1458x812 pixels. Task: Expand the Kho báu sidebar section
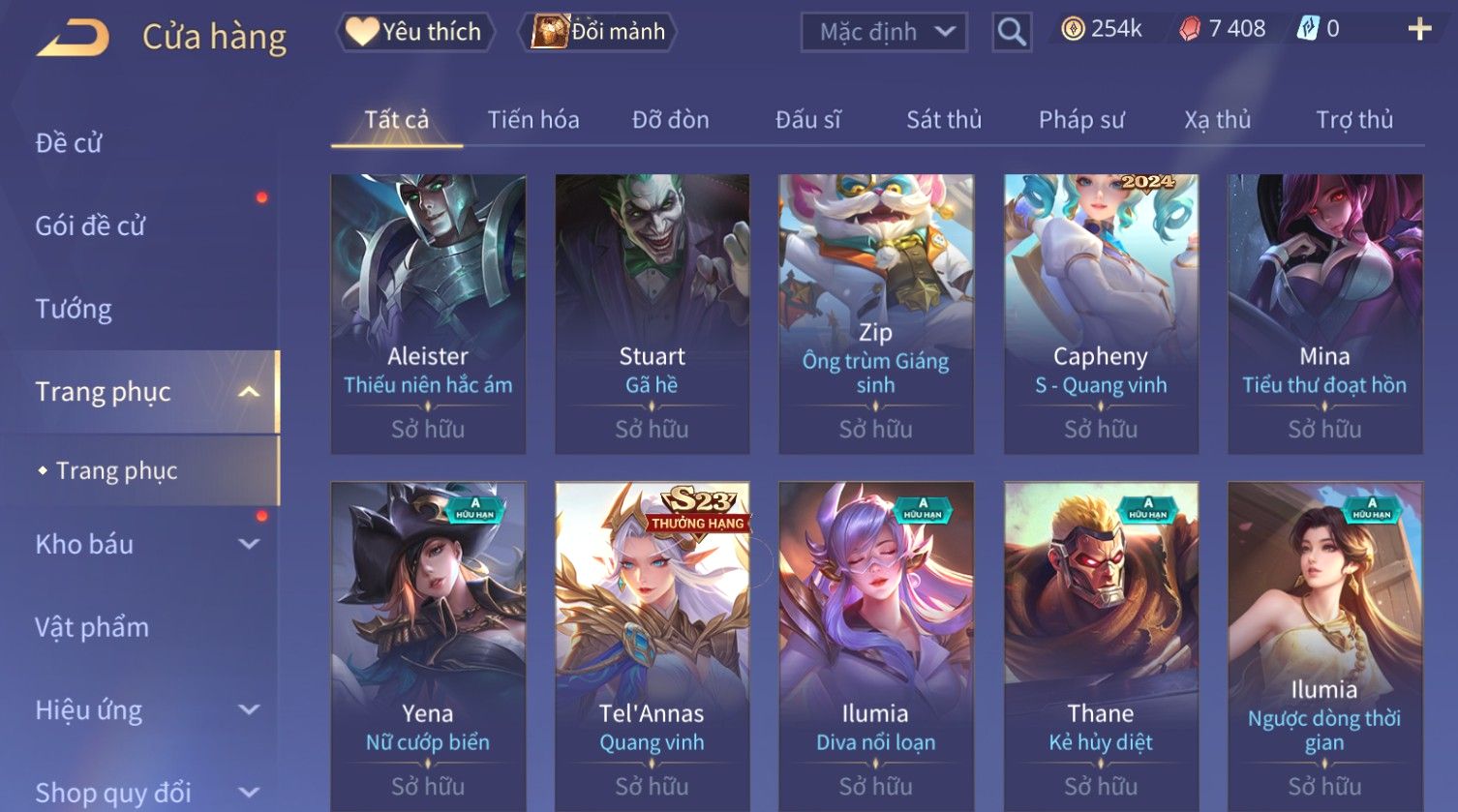pos(249,544)
